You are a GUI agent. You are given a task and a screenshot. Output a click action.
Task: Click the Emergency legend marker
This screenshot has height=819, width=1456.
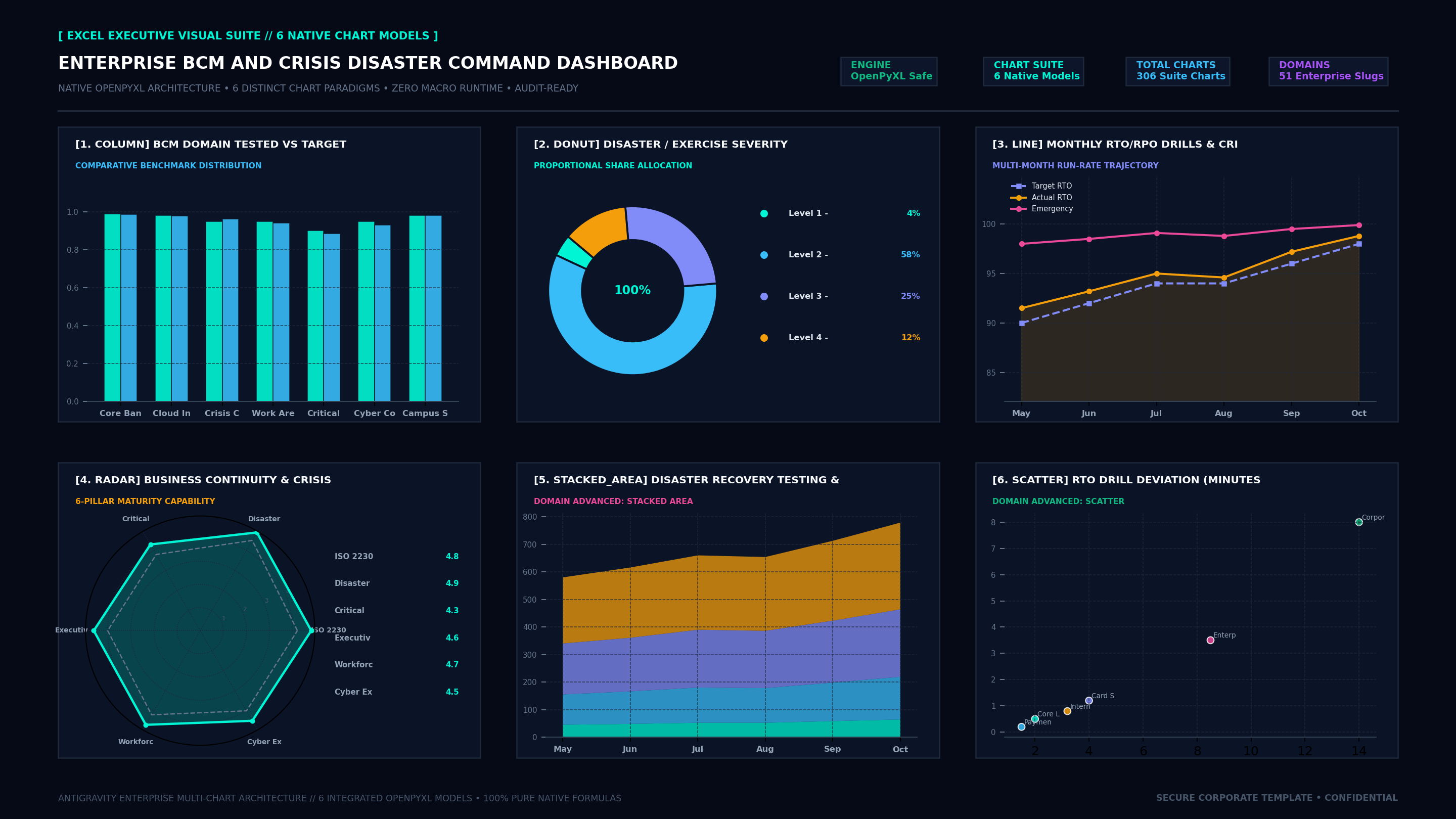[1019, 209]
